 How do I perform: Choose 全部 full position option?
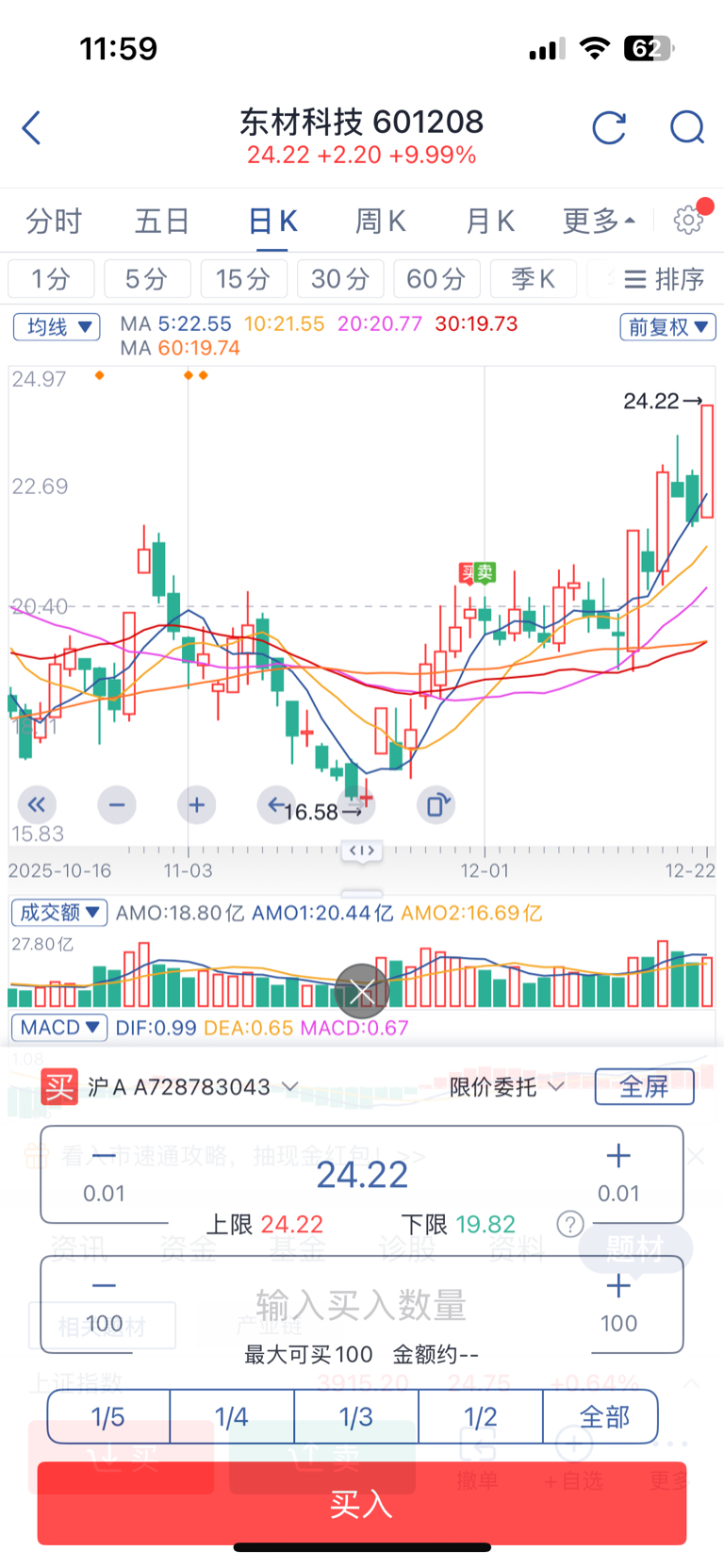tap(603, 1416)
